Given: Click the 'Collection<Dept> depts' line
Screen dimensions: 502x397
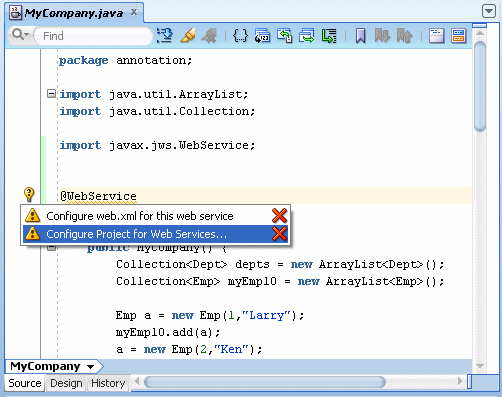Looking at the screenshot, I should pos(280,264).
